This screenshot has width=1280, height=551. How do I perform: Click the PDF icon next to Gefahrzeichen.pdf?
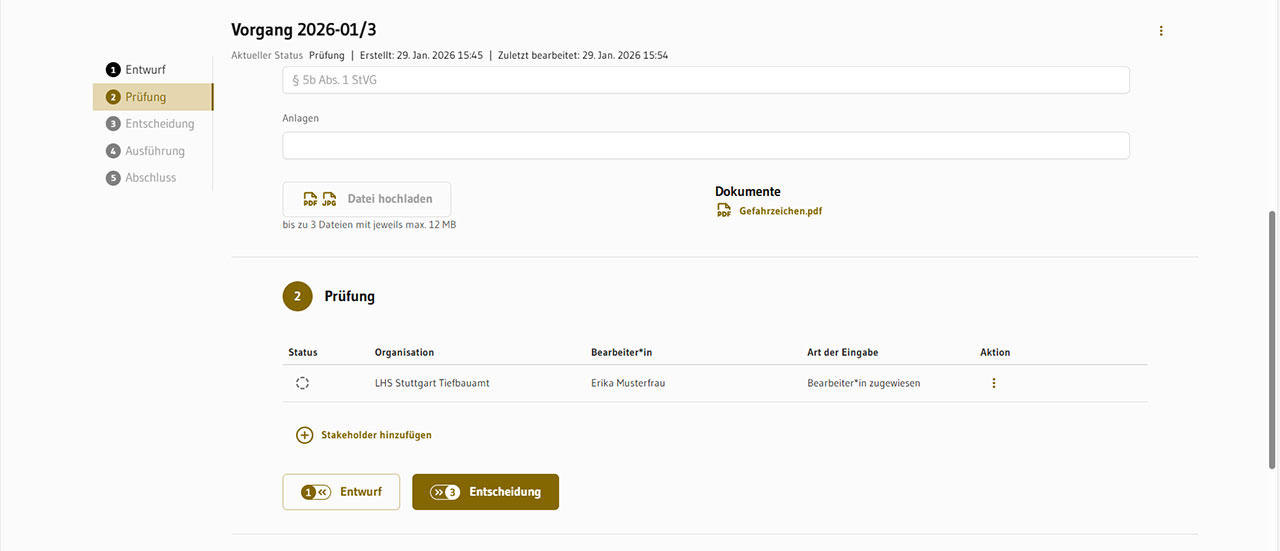pos(724,211)
